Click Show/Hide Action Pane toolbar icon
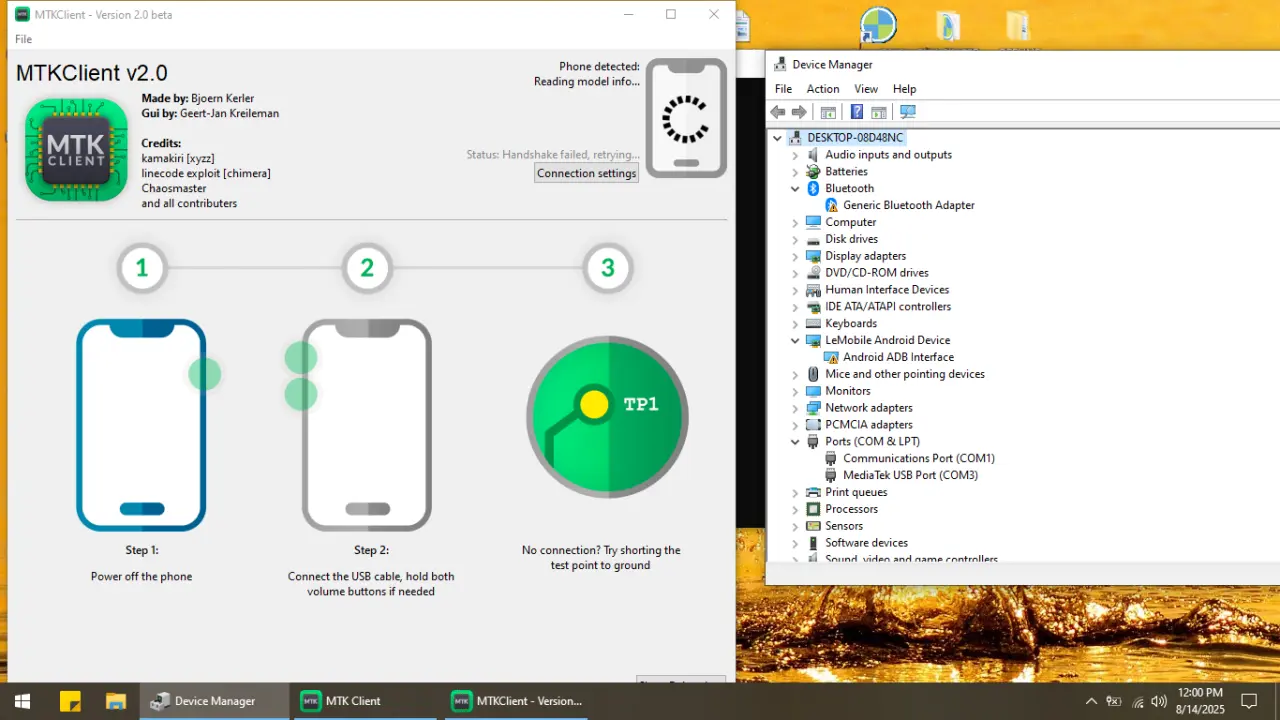Screen dimensions: 1280x720 879,112
